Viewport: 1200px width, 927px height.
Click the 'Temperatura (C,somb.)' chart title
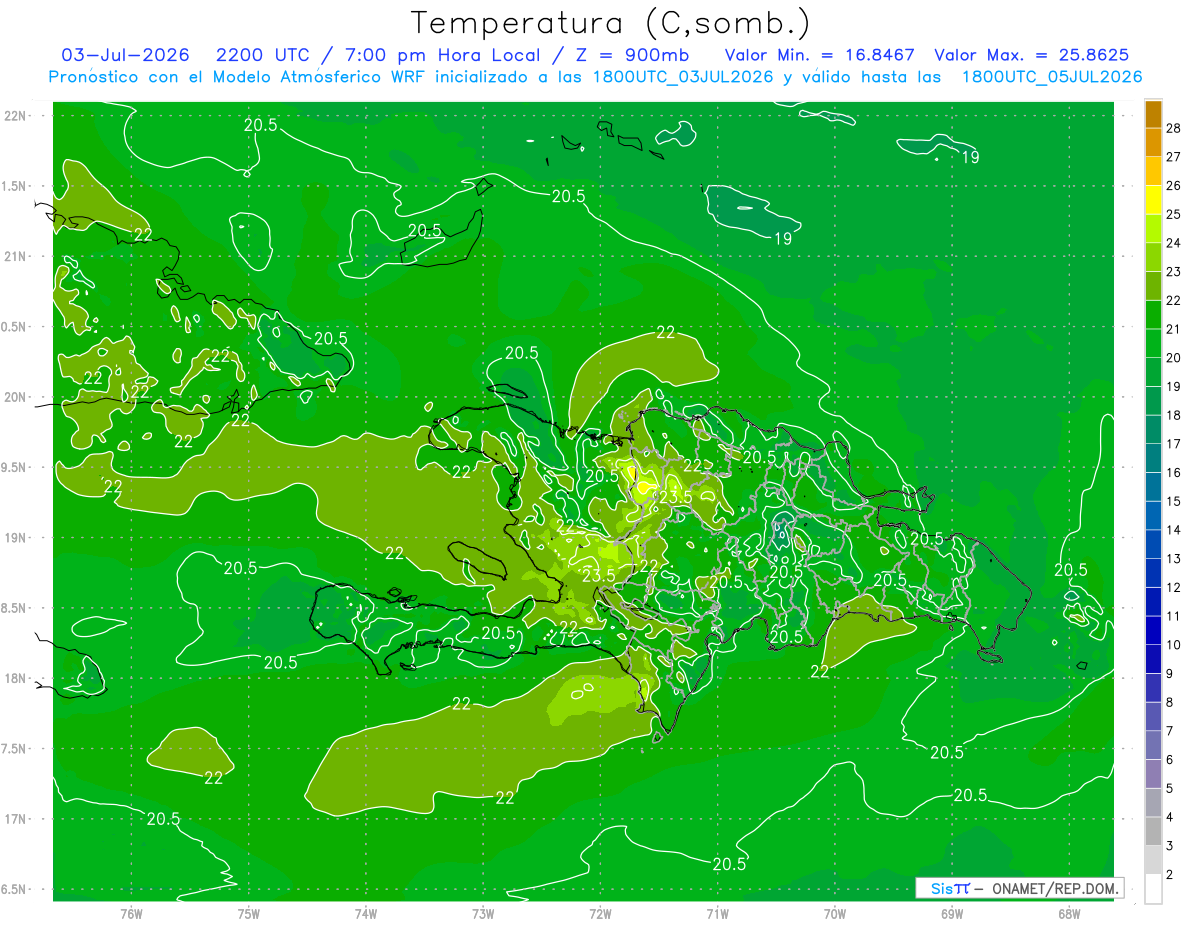click(610, 23)
